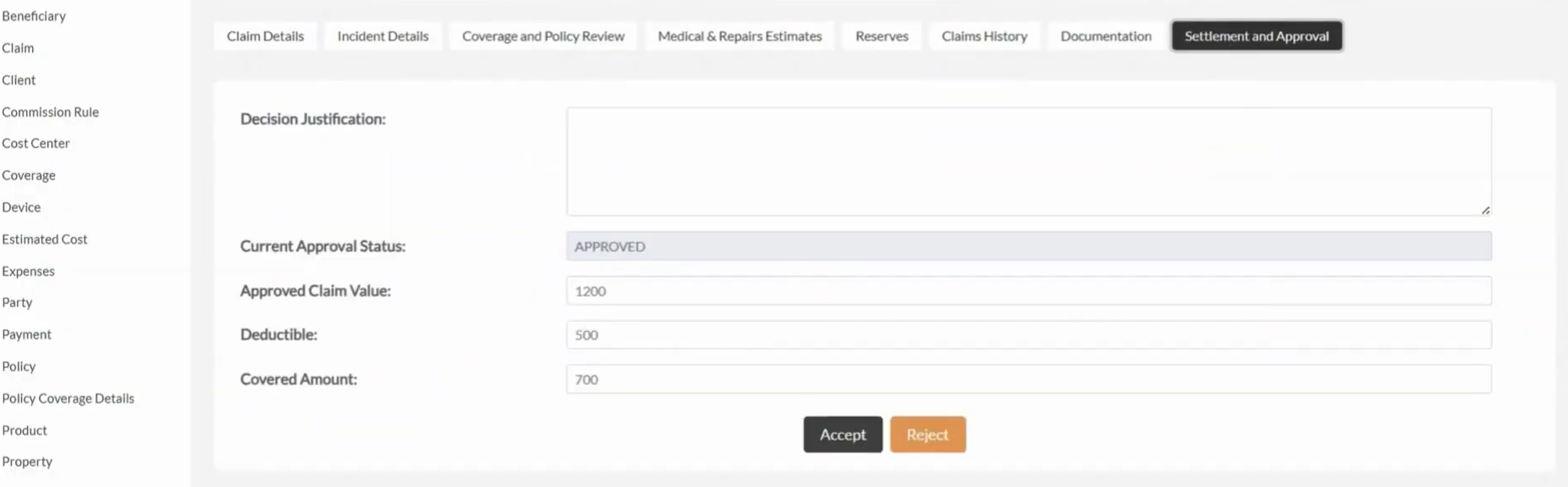Viewport: 1568px width, 487px height.
Task: Open Party in the sidebar
Action: pyautogui.click(x=17, y=302)
